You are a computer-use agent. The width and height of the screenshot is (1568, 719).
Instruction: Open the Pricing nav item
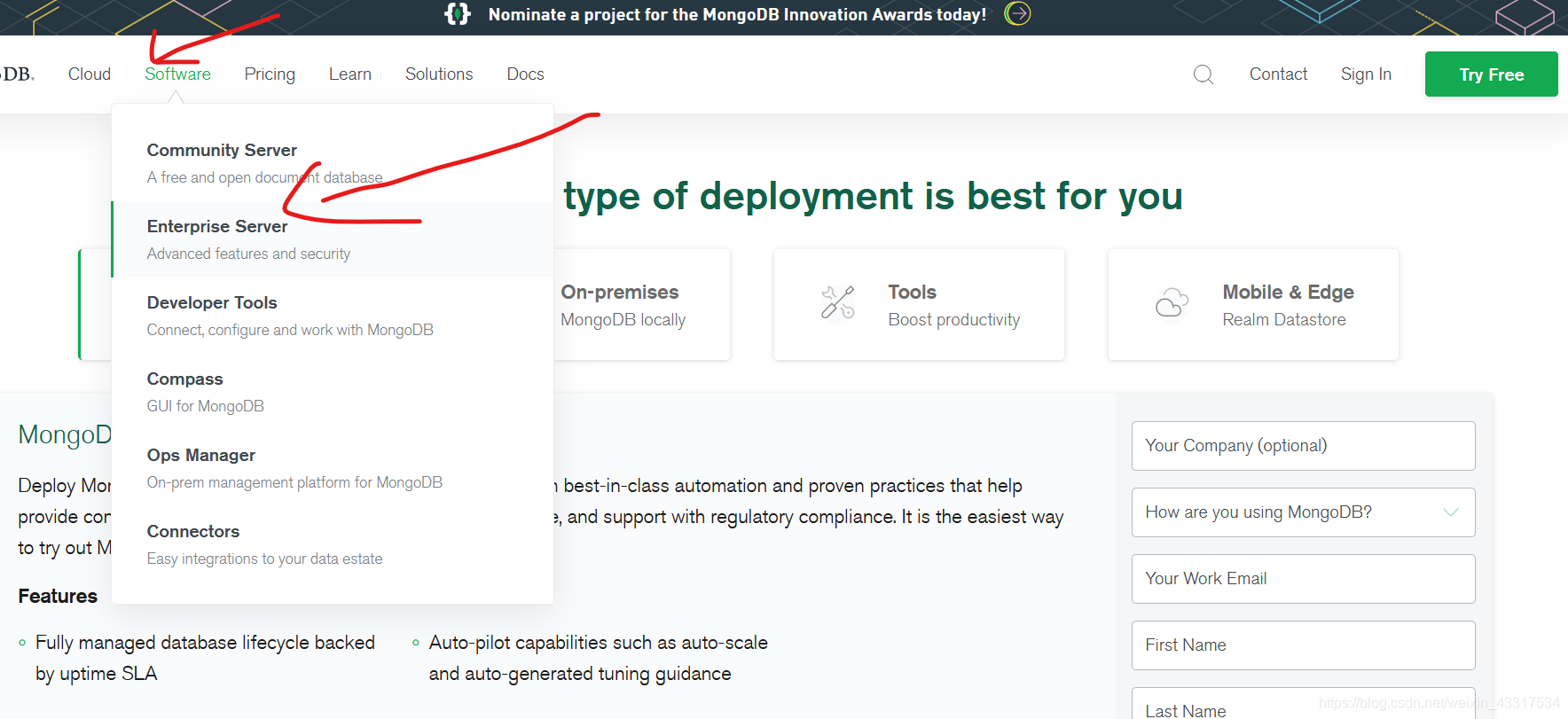point(270,74)
